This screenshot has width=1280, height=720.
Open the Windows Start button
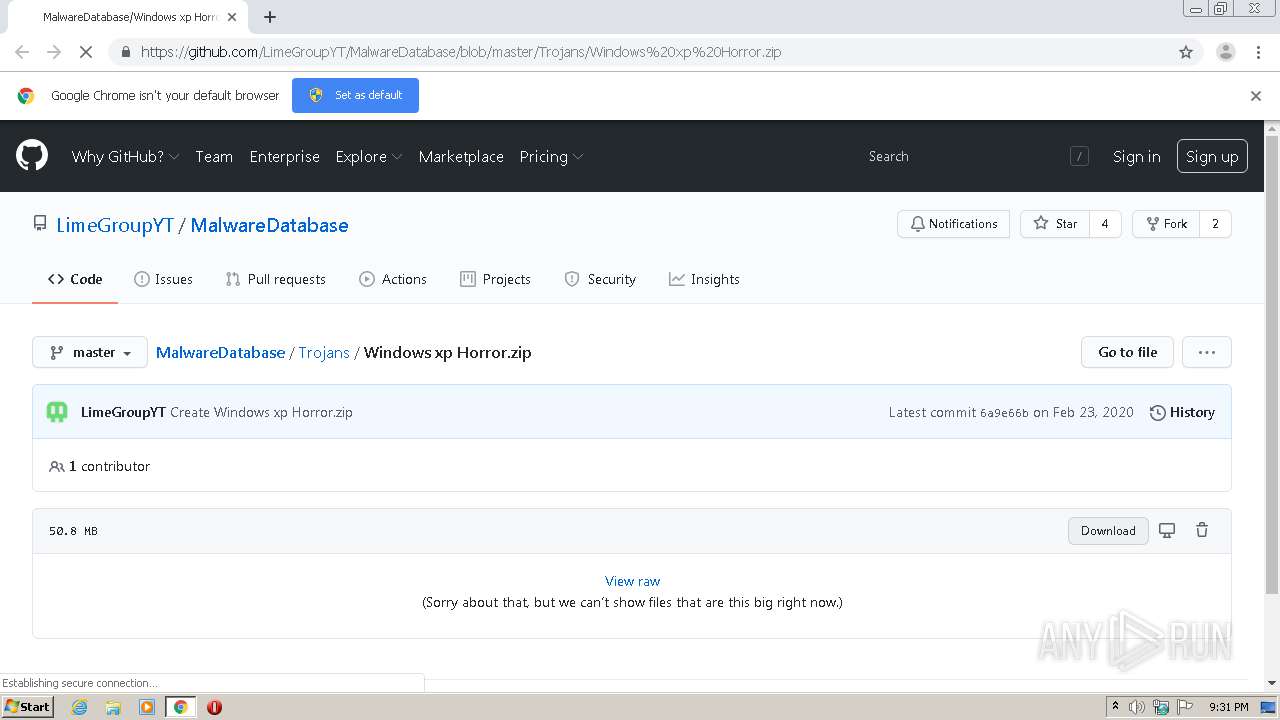coord(27,707)
